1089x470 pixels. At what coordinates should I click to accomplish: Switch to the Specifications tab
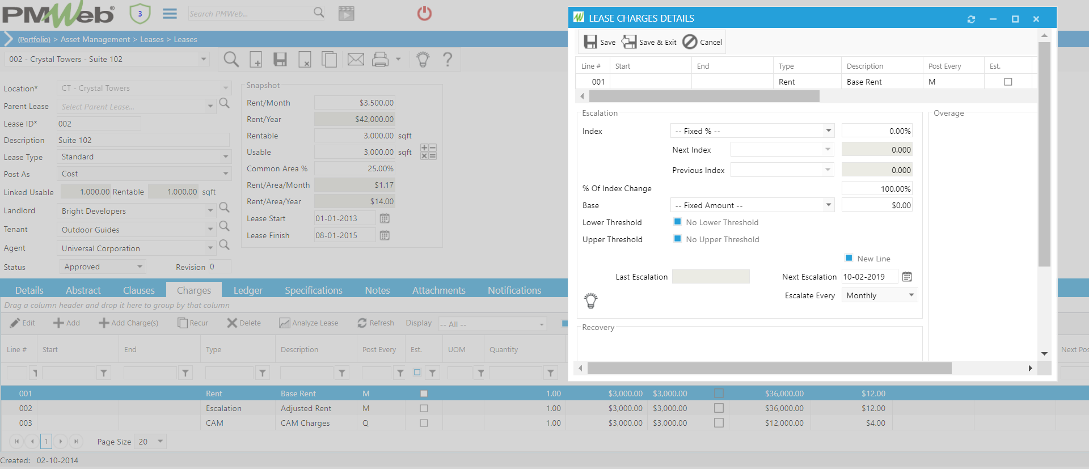(313, 290)
